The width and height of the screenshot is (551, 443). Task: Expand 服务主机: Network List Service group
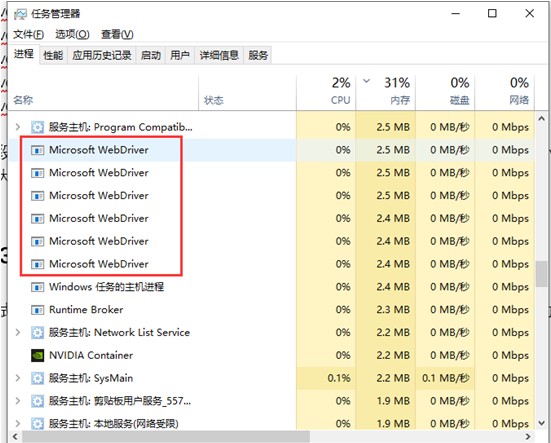point(18,333)
